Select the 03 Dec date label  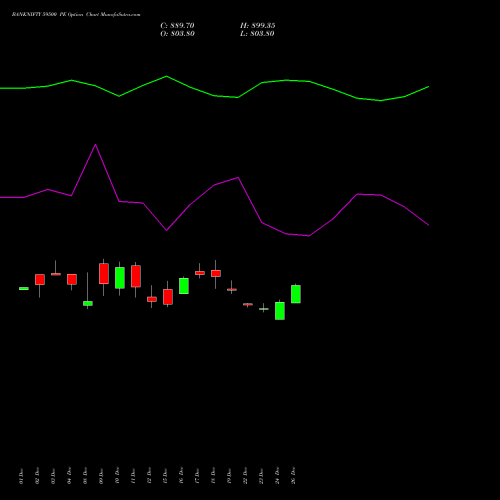[53, 476]
